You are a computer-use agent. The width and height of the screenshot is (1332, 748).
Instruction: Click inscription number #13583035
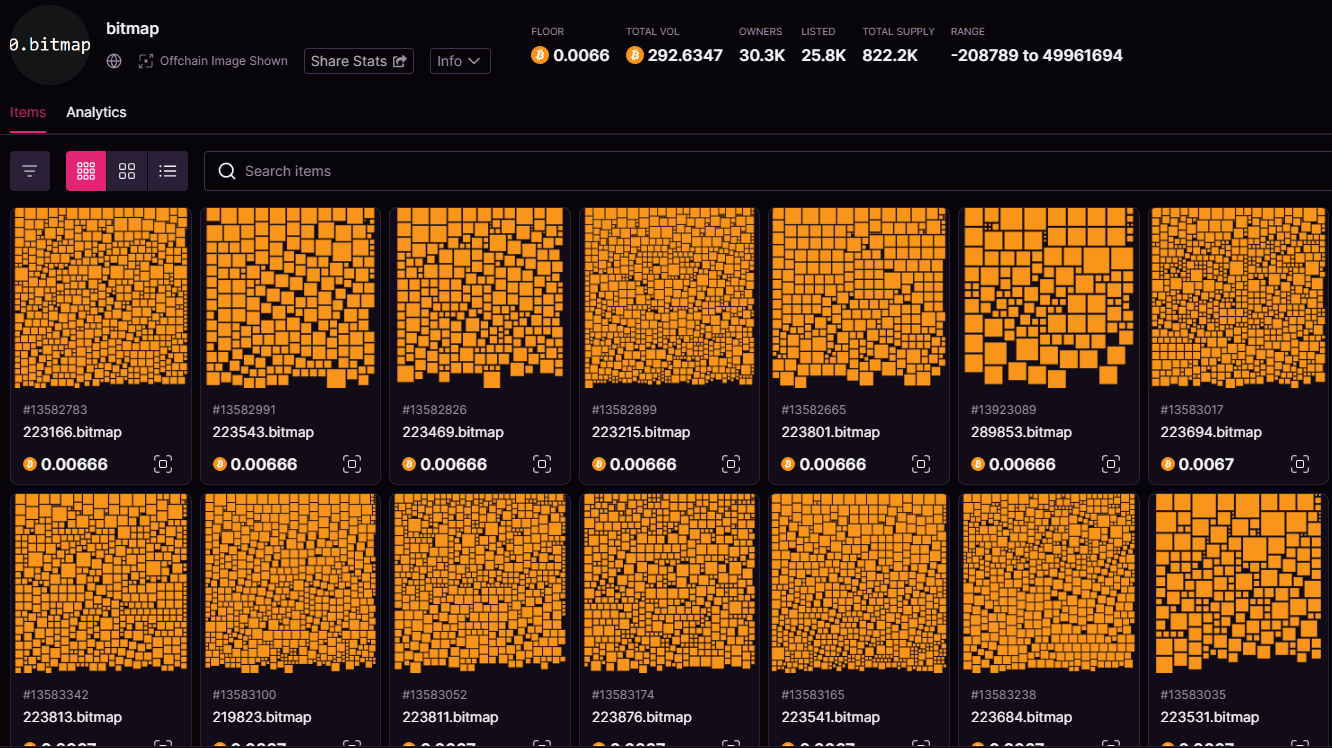point(1192,695)
